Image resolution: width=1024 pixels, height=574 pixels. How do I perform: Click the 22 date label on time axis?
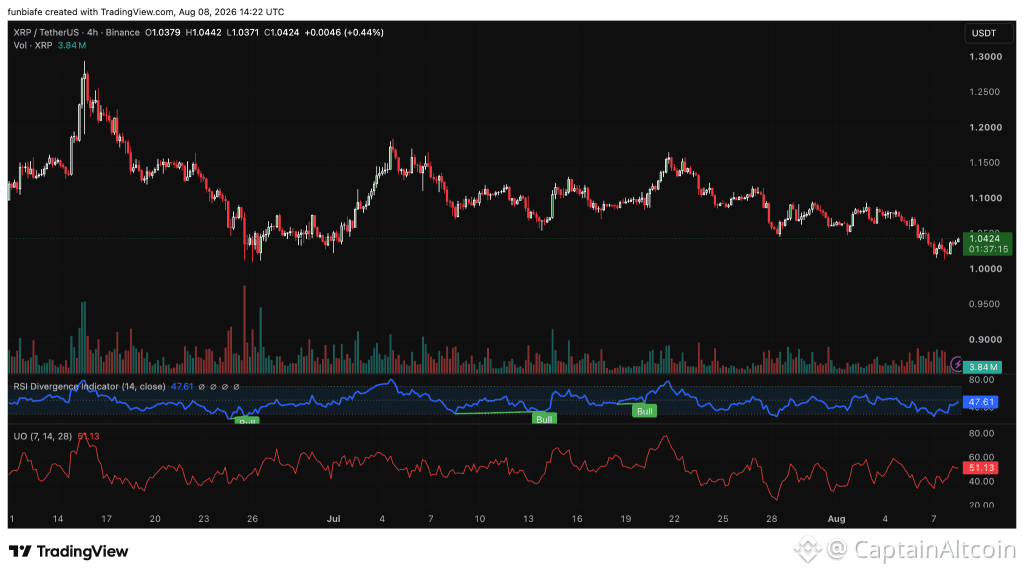click(x=675, y=519)
